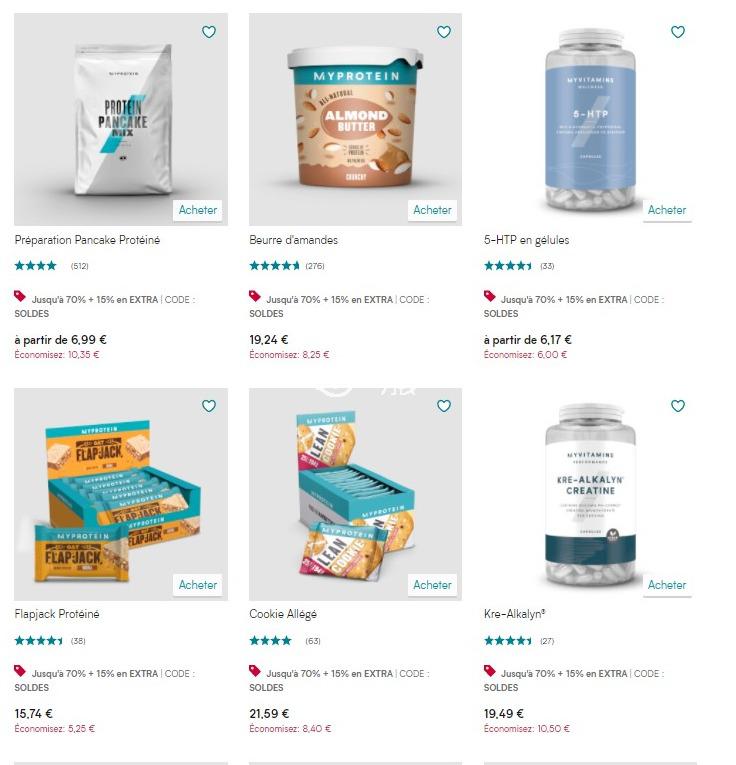Buy 5-HTP capsules via Acheter
The image size is (736, 765).
[667, 210]
